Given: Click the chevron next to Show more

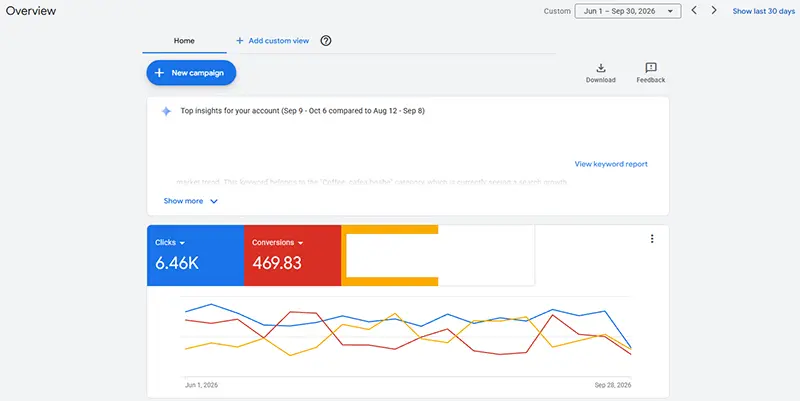Looking at the screenshot, I should (x=214, y=202).
